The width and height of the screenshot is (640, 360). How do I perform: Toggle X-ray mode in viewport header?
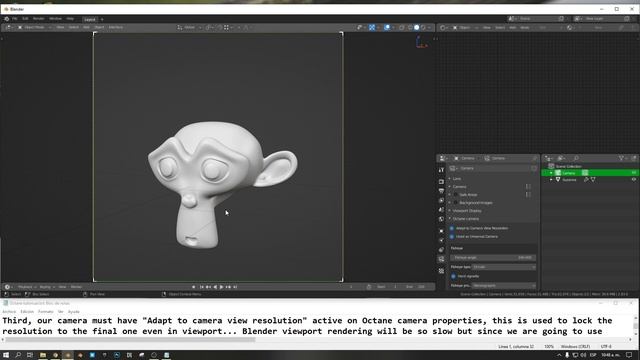[402, 27]
